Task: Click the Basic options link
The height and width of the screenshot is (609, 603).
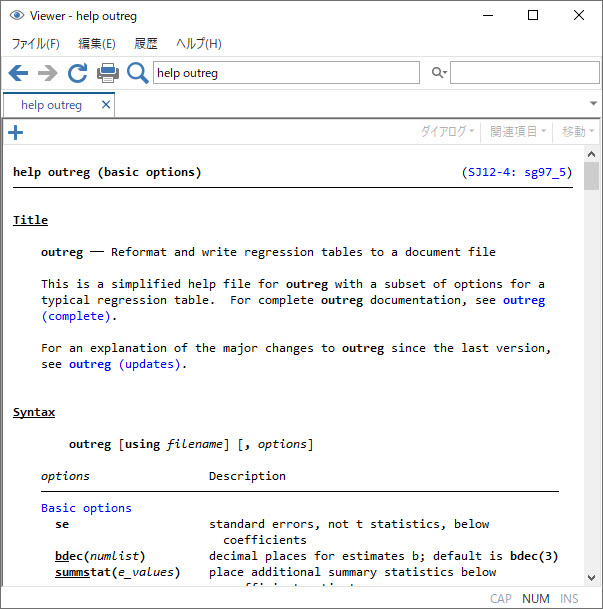Action: pyautogui.click(x=86, y=508)
